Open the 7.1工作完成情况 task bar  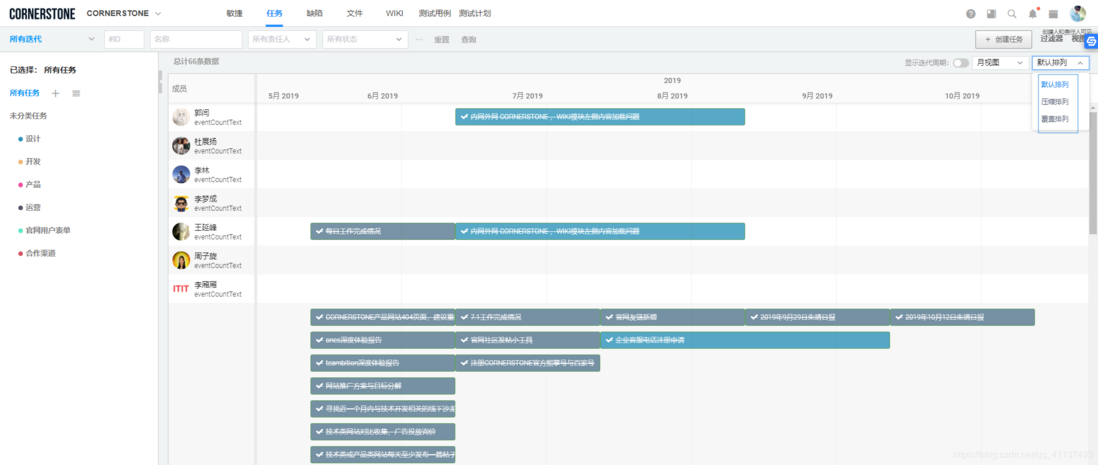[x=528, y=317]
